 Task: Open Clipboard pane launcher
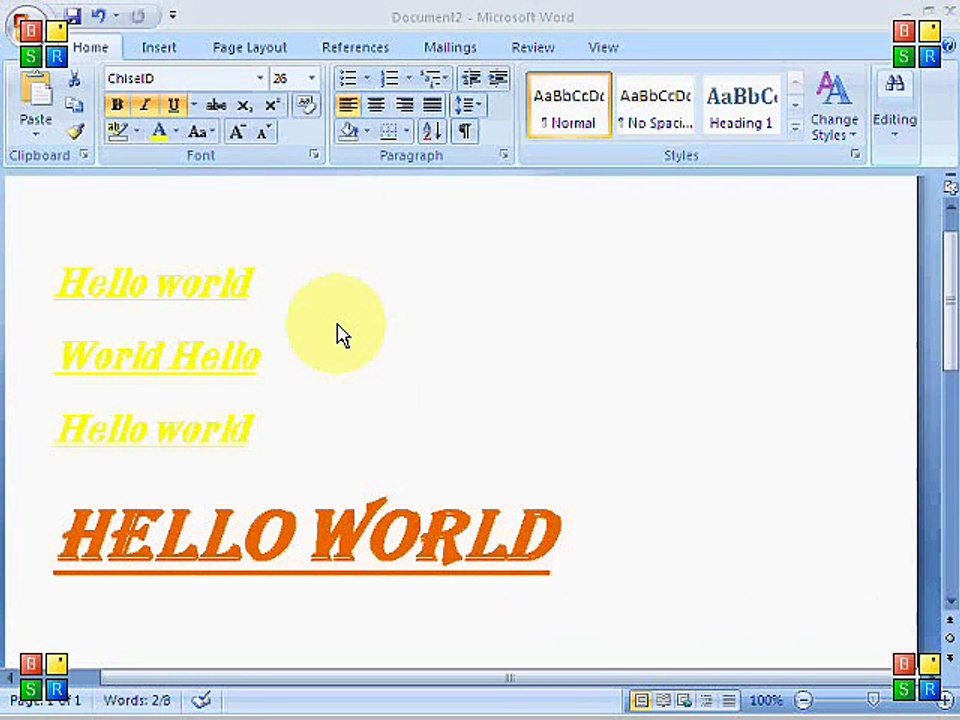point(84,155)
